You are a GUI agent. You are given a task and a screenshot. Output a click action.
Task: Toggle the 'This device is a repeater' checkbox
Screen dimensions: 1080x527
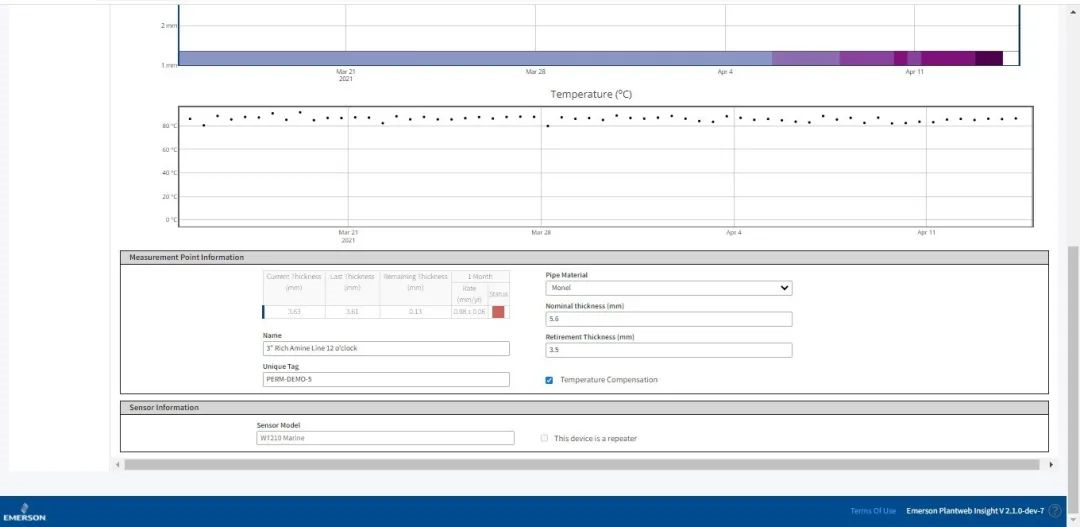point(544,438)
